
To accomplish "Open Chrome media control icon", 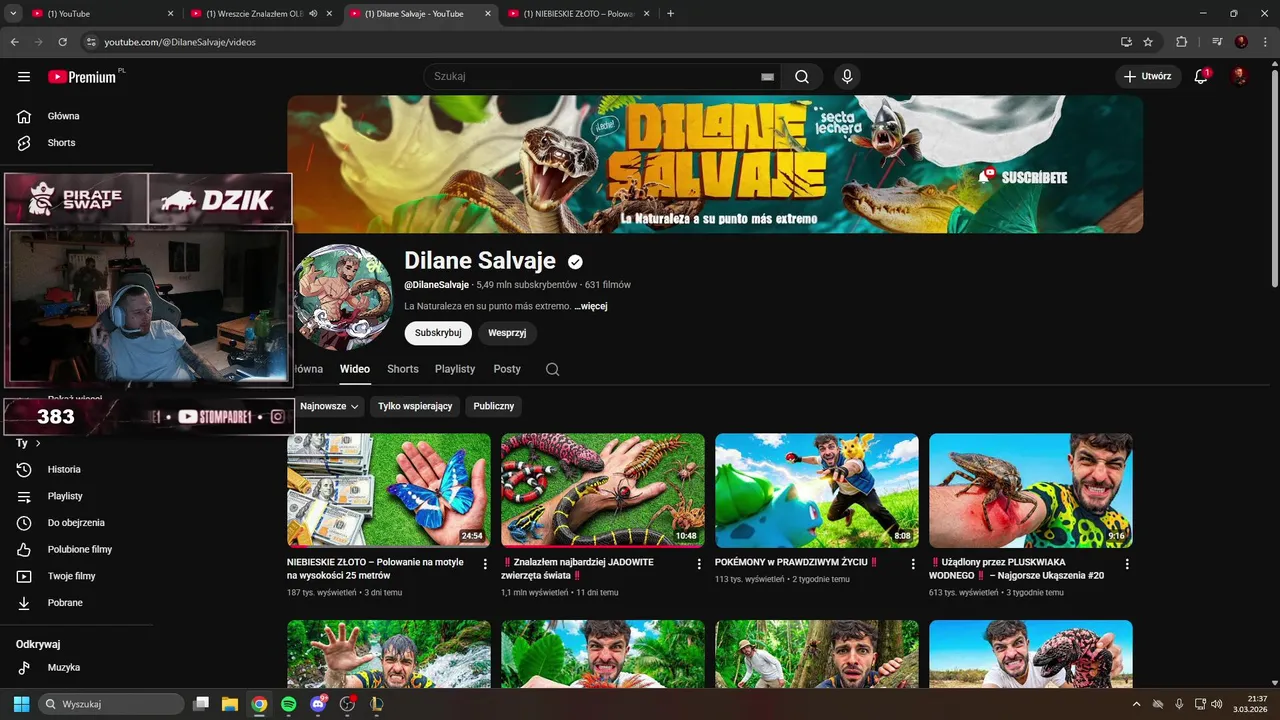I will (1217, 42).
